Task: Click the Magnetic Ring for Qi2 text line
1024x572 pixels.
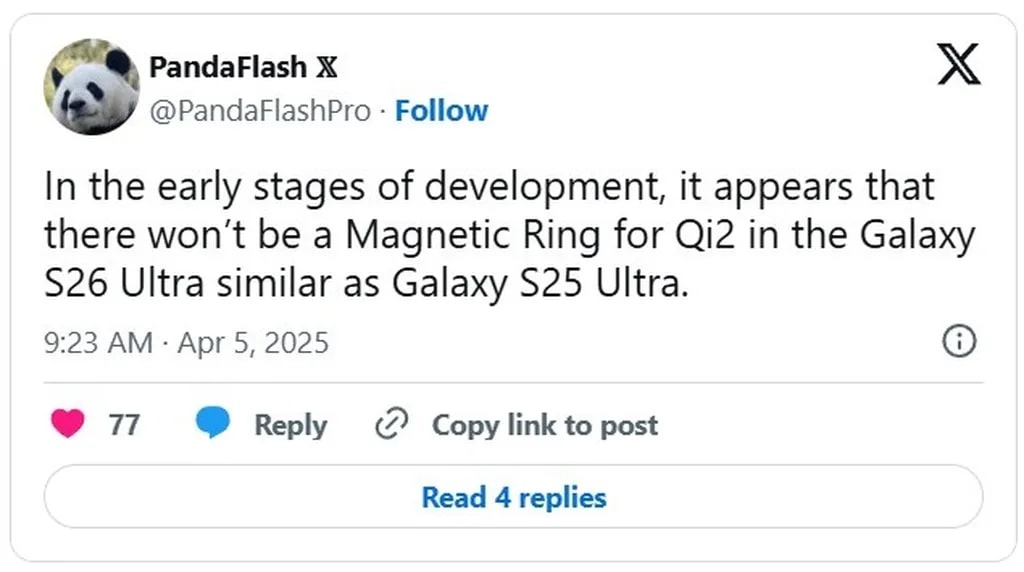Action: (x=510, y=236)
